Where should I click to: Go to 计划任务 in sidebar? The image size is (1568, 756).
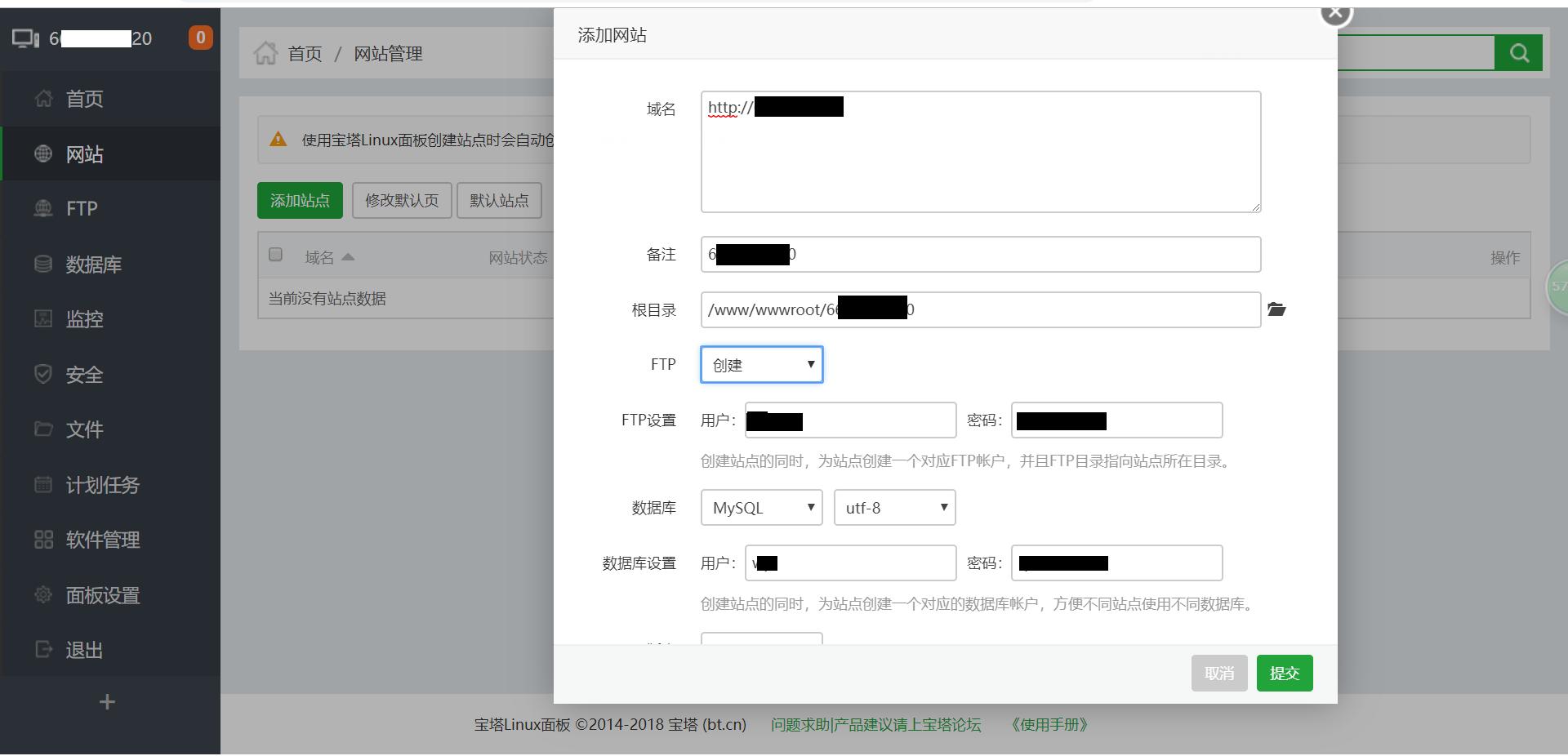(93, 485)
